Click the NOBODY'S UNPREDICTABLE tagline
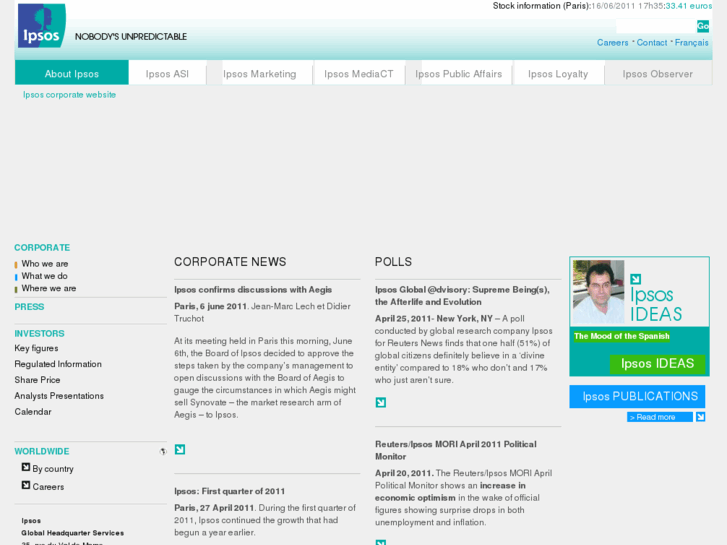The image size is (727, 545). tap(131, 37)
